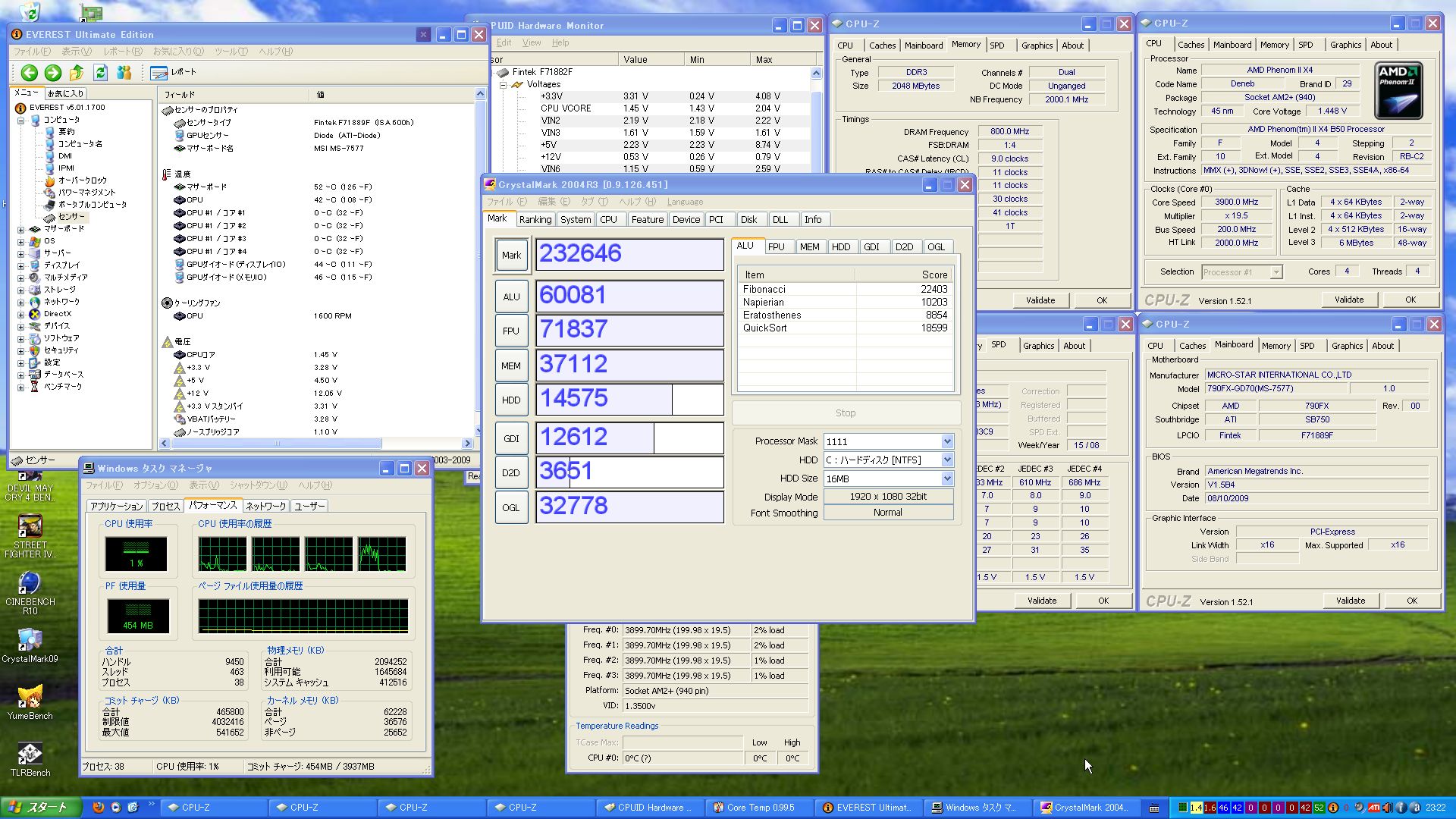
Task: Click the green Forward arrow in EVEREST
Action: point(53,73)
